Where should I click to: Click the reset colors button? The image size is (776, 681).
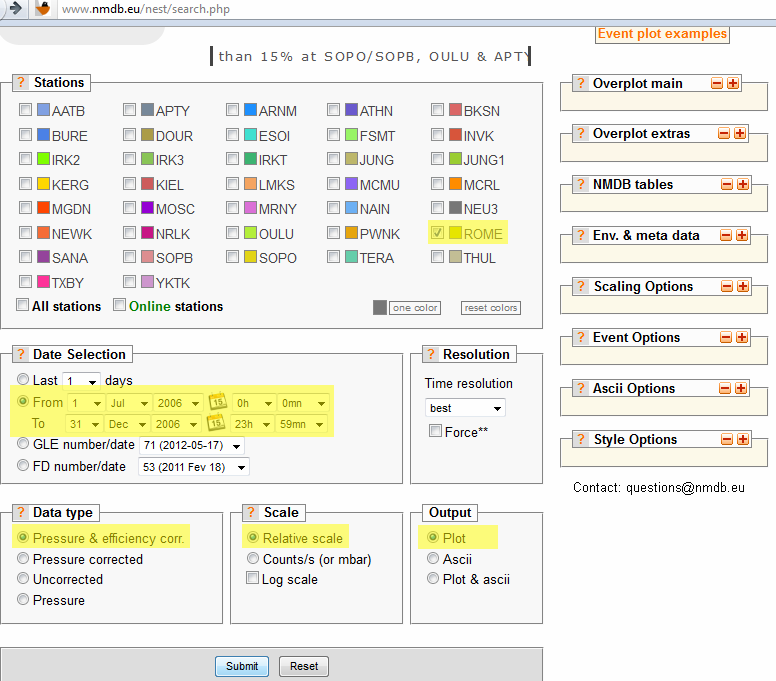click(x=490, y=308)
